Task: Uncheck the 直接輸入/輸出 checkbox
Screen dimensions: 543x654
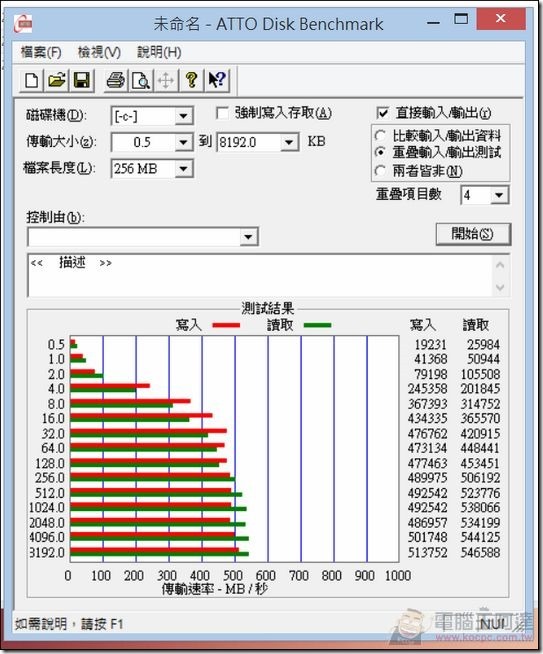Action: (x=382, y=113)
